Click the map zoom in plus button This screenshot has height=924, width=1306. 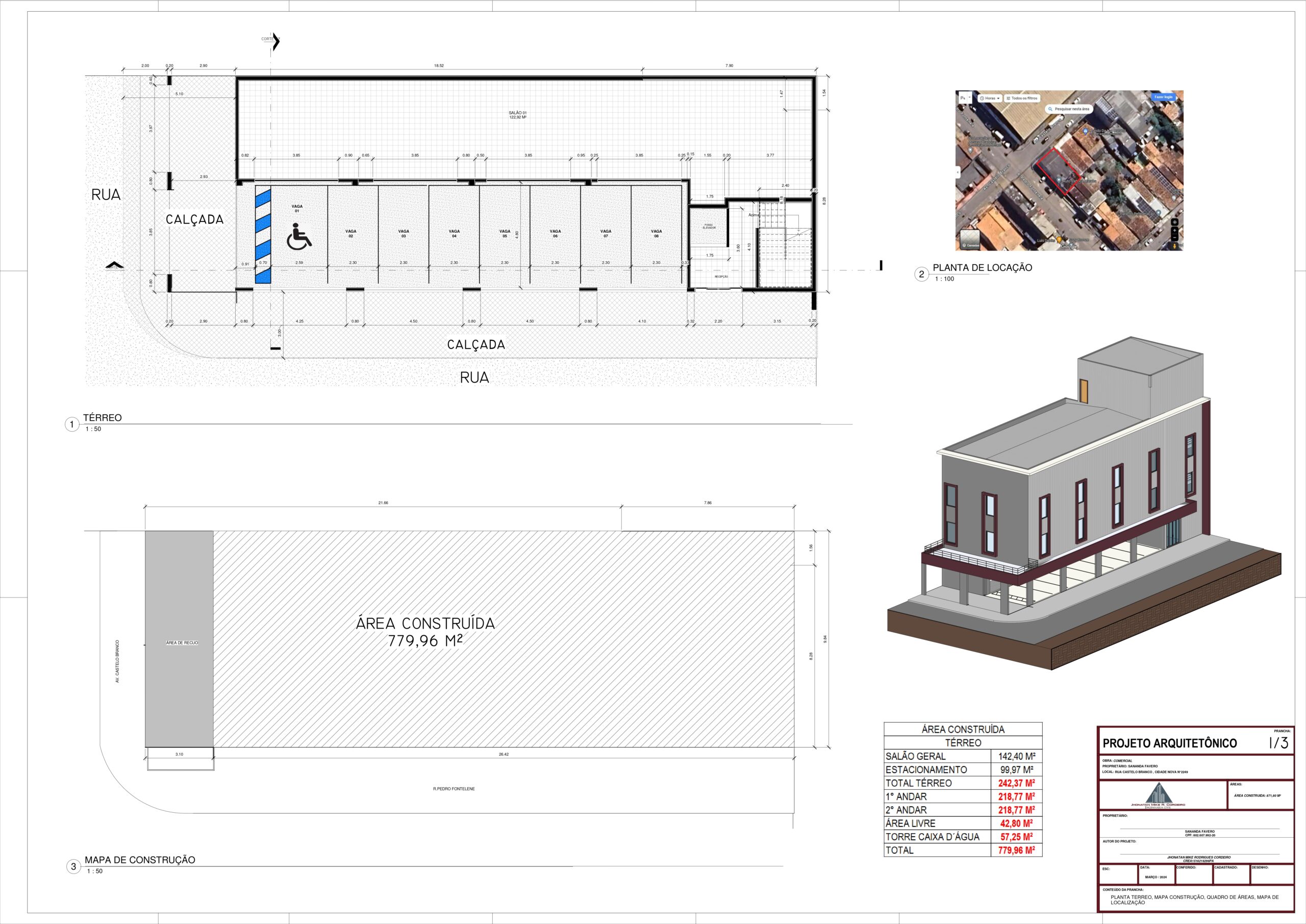pos(1174,231)
